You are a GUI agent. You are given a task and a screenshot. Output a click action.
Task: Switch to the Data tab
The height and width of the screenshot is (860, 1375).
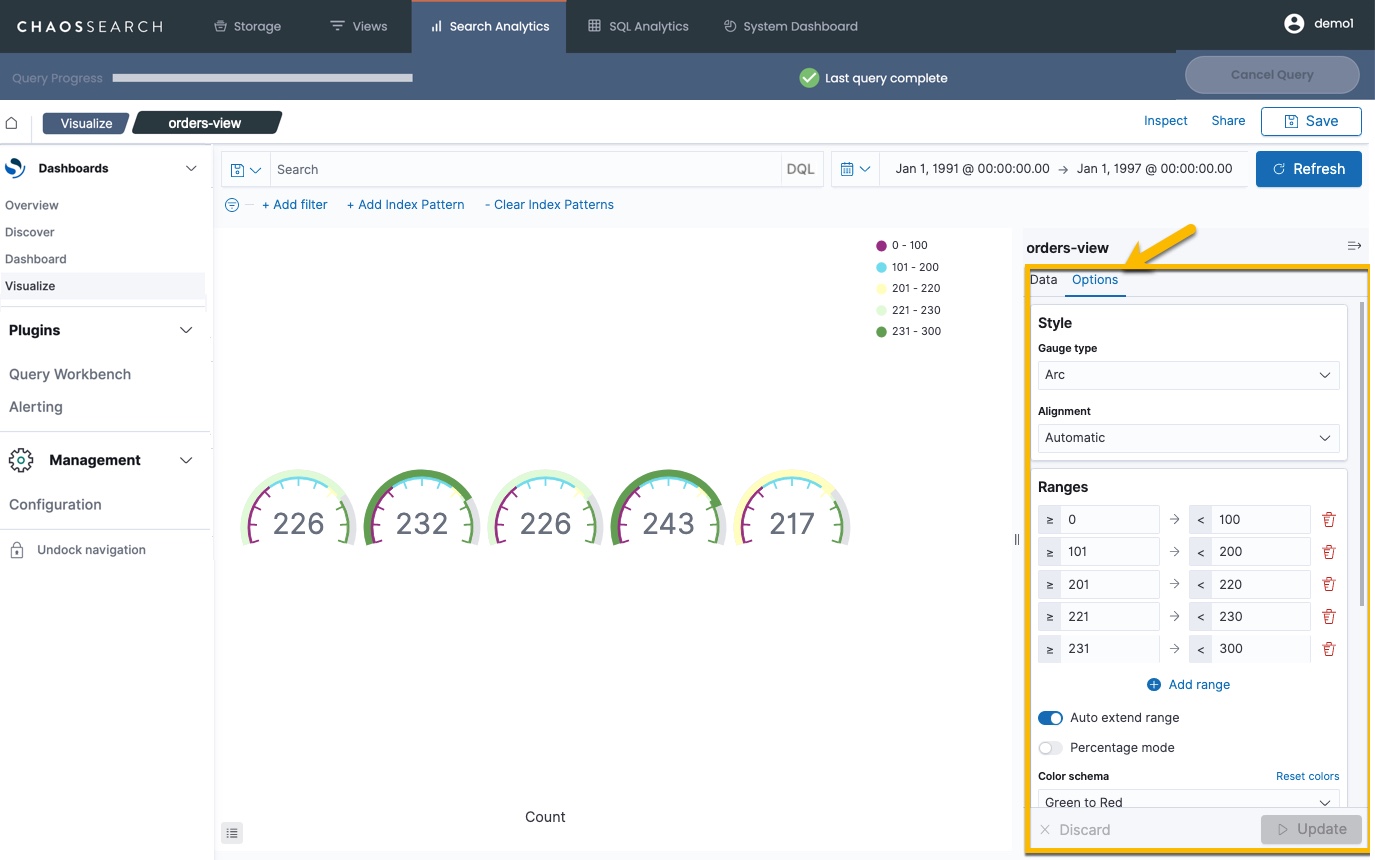[x=1043, y=280]
